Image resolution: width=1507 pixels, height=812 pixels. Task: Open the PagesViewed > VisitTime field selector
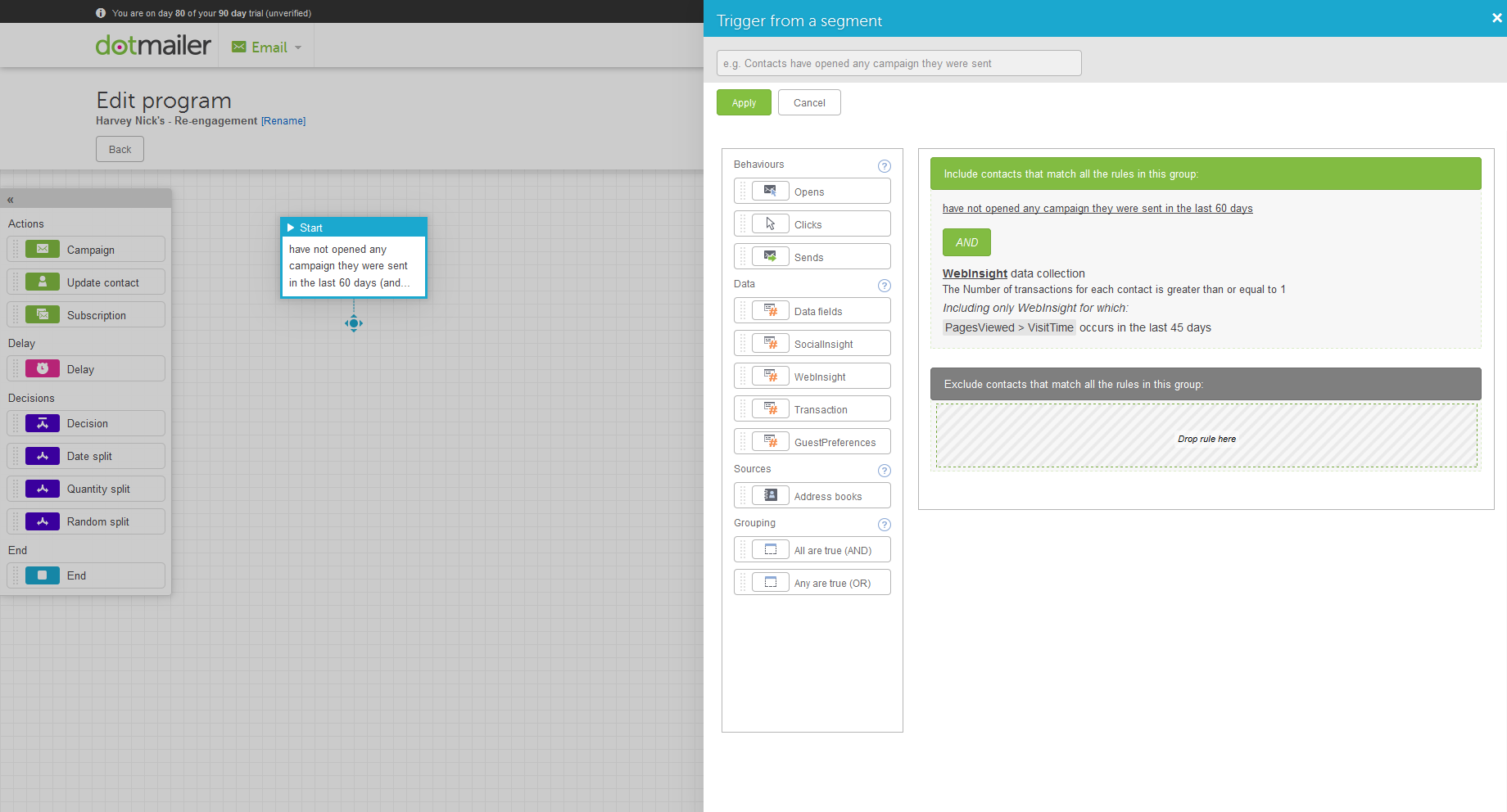[1008, 327]
